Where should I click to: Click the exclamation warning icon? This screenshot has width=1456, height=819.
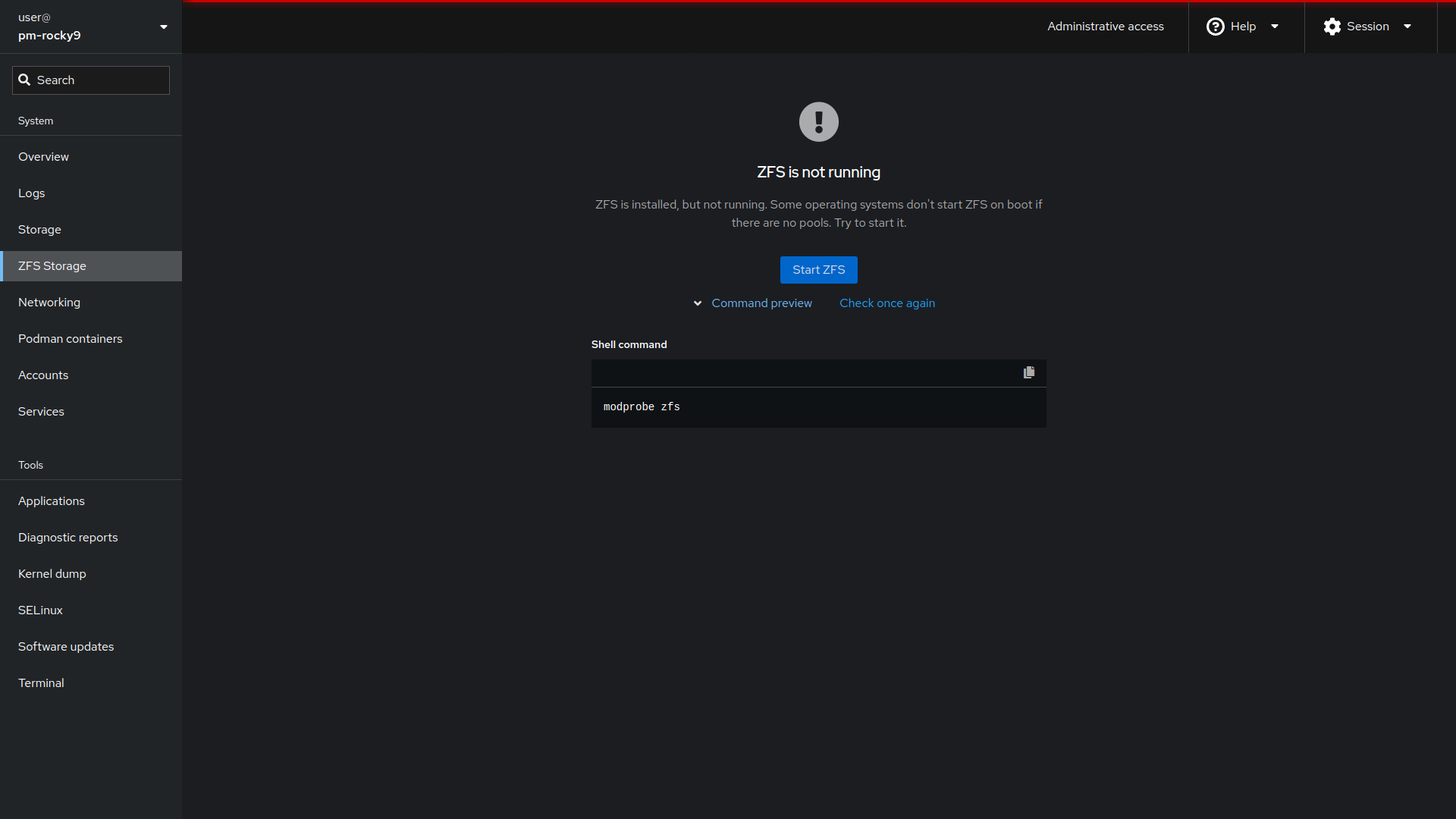[819, 121]
